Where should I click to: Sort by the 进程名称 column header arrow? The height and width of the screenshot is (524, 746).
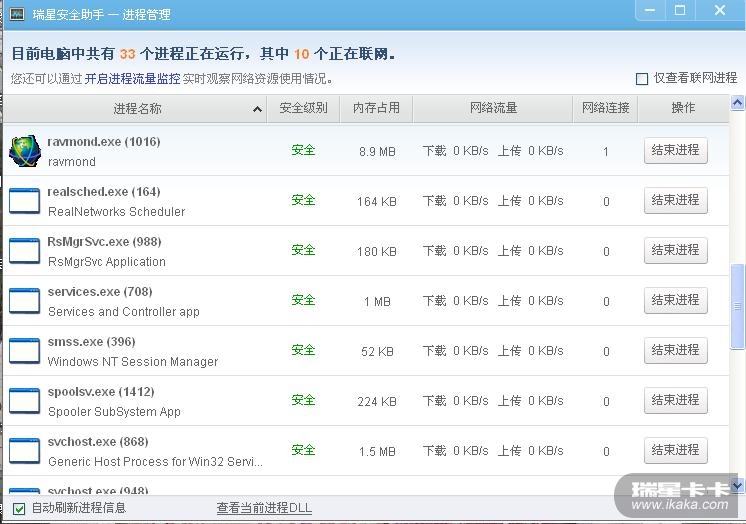point(257,109)
